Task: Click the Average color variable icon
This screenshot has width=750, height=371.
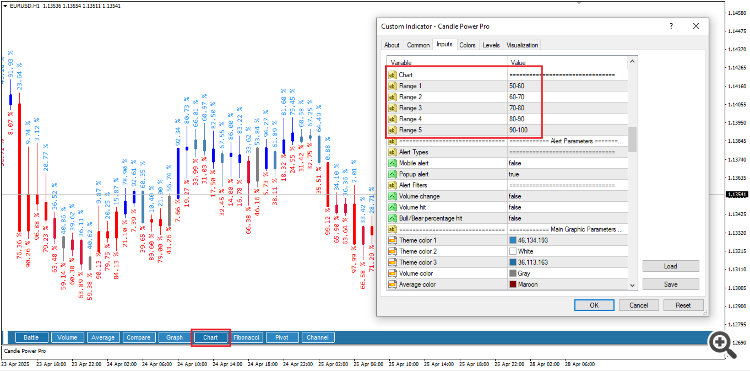Action: click(392, 284)
